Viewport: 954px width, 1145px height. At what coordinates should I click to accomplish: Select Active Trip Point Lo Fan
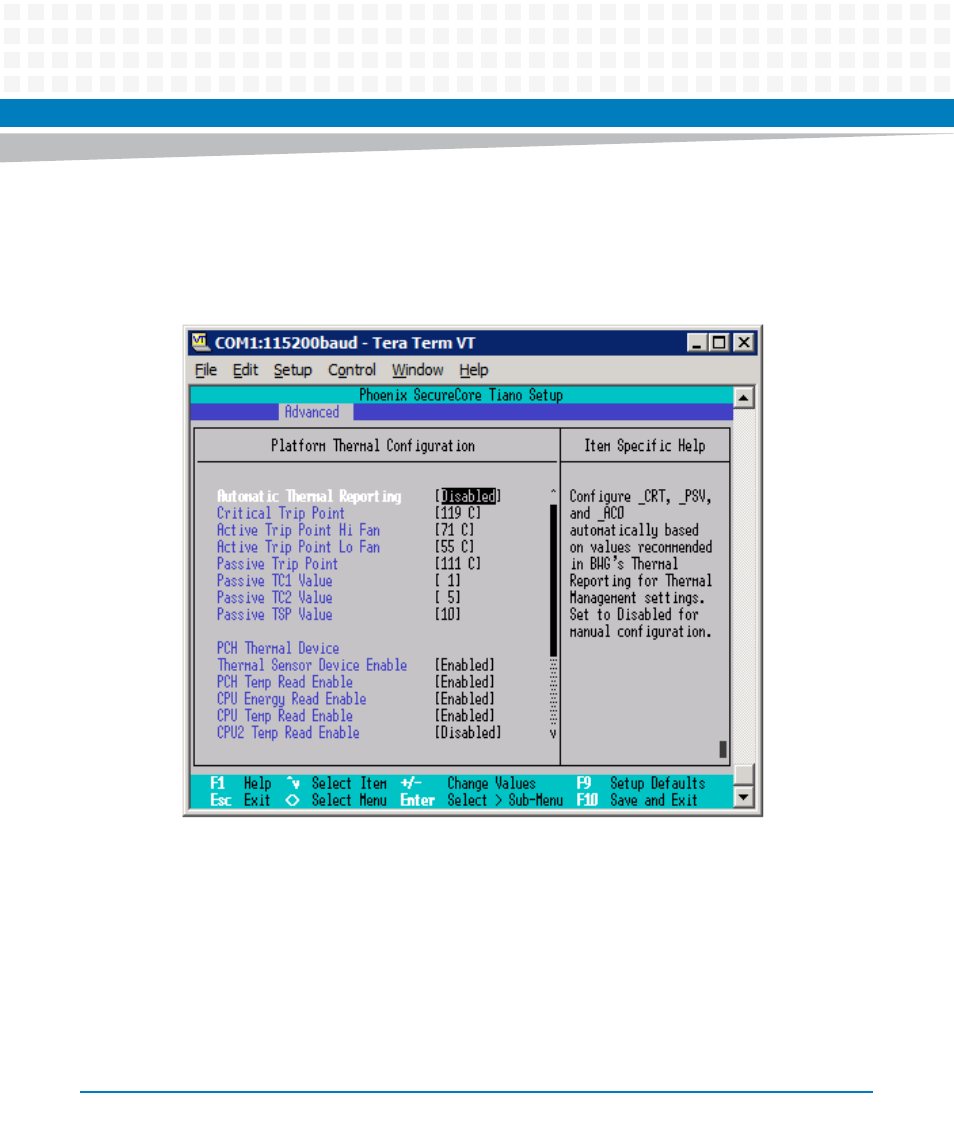click(x=298, y=547)
